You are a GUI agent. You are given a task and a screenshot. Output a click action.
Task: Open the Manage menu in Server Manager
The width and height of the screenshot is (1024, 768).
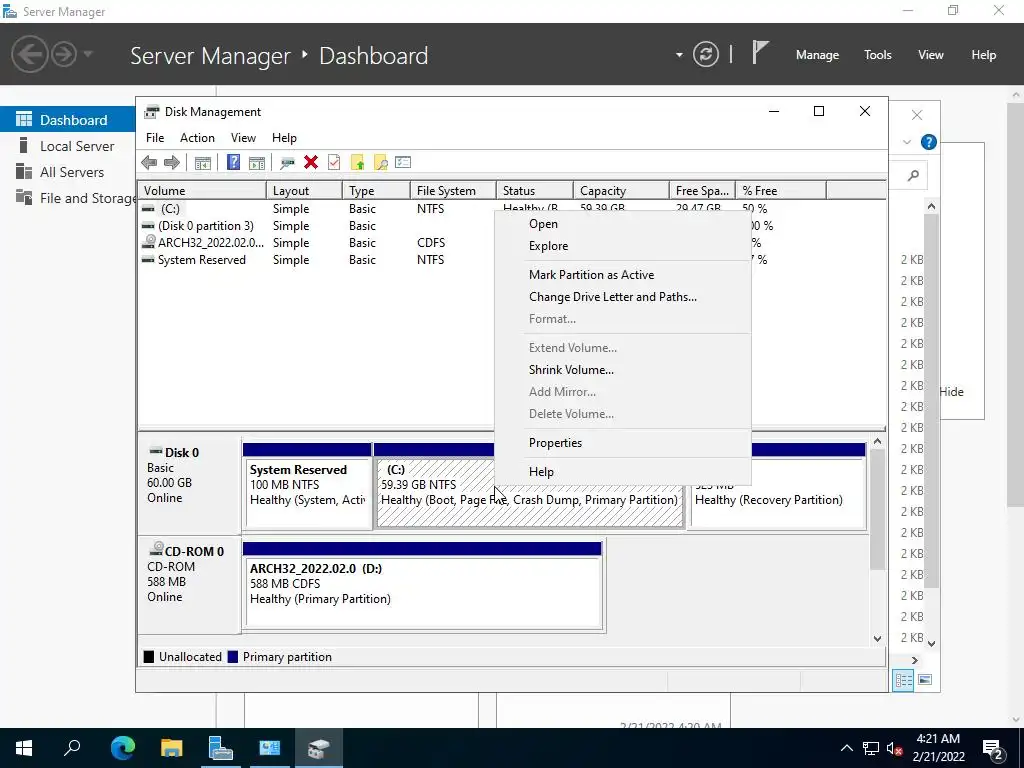(x=817, y=55)
